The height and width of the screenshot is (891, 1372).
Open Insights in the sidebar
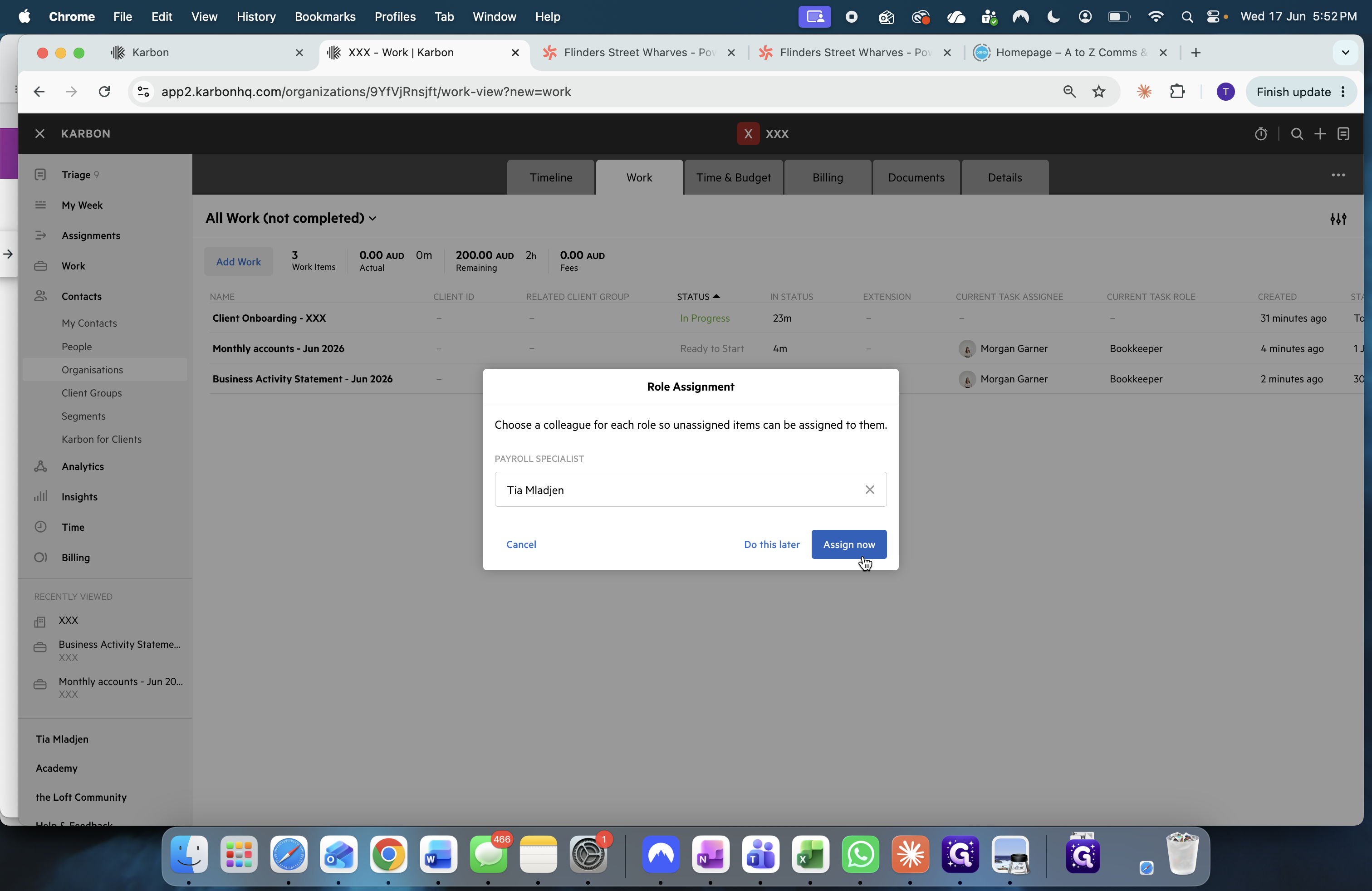79,497
